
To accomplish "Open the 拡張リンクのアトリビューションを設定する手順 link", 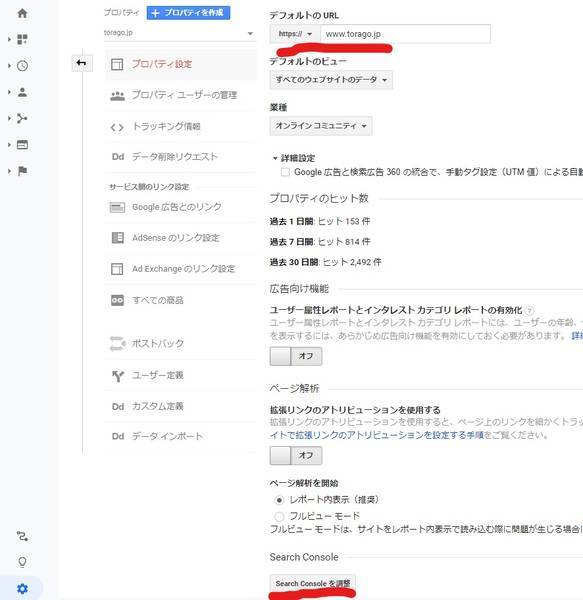I will coord(377,435).
